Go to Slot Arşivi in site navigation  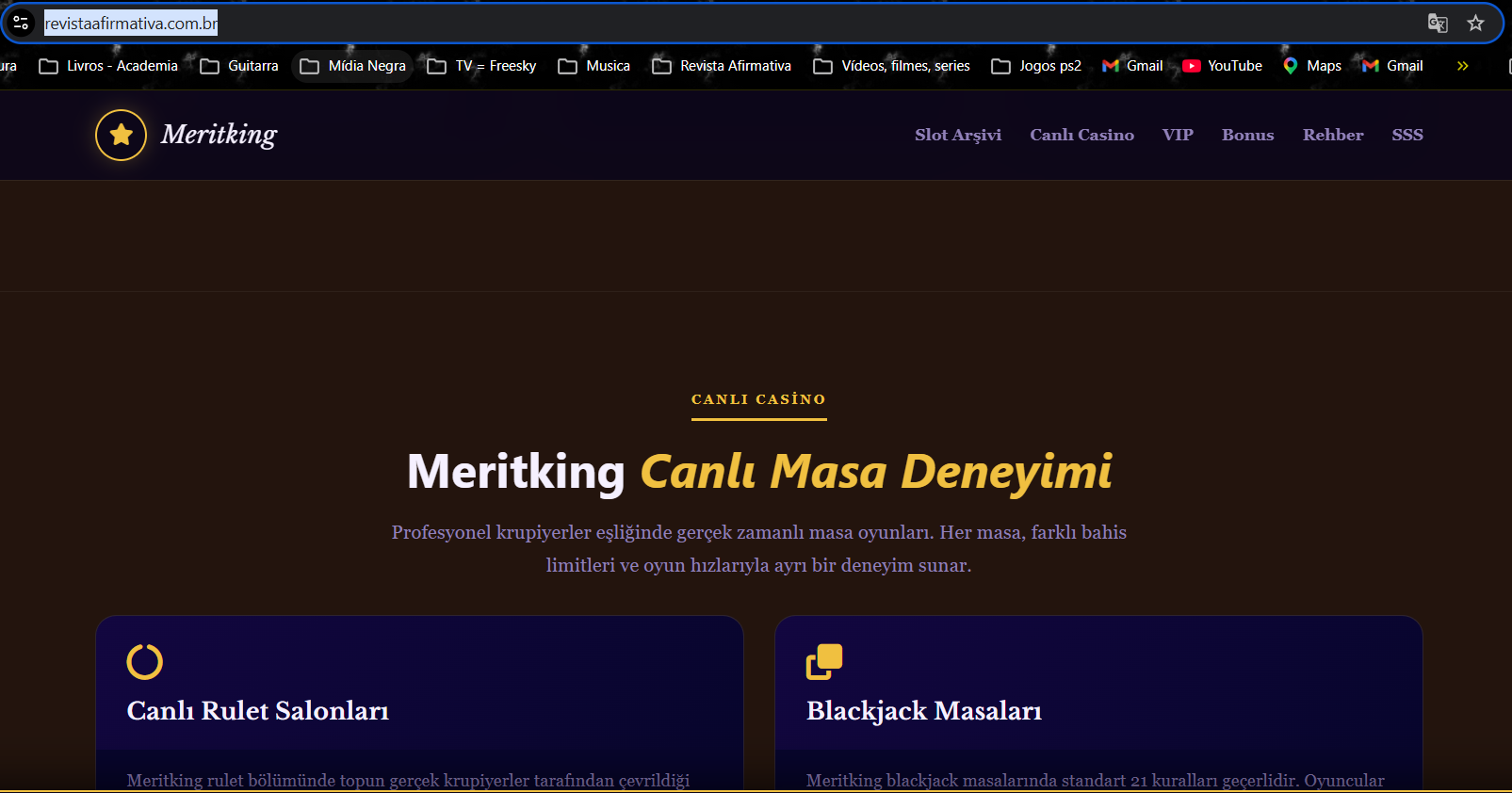coord(958,135)
